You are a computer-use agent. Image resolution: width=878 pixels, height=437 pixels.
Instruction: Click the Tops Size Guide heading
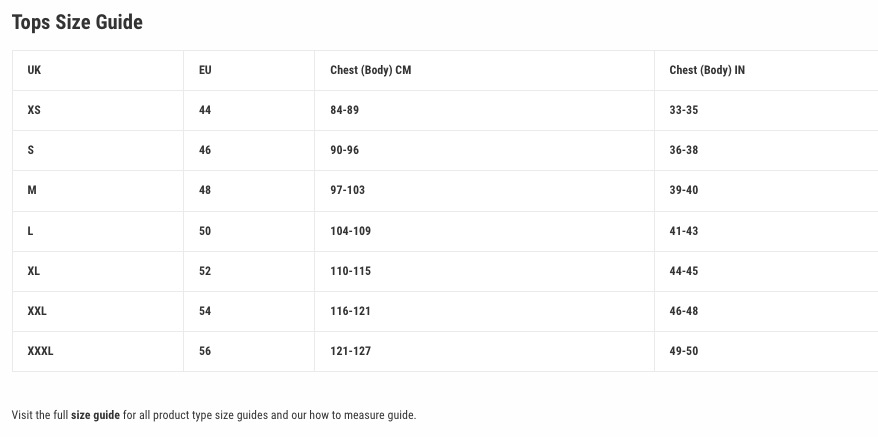coord(77,22)
